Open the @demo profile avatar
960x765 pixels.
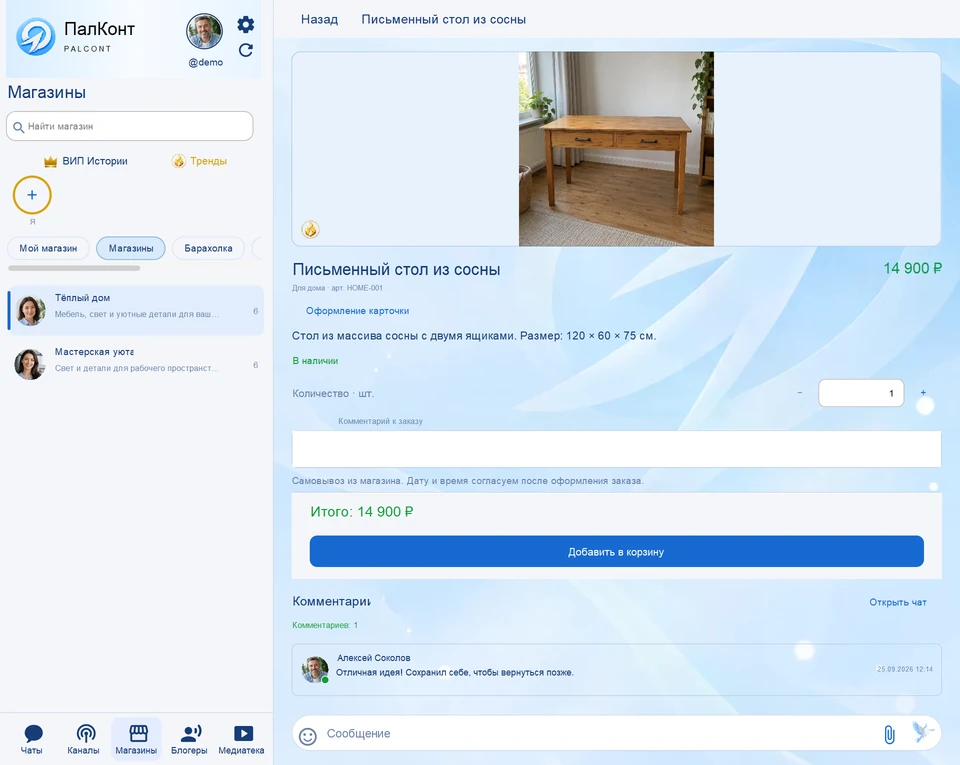click(204, 32)
